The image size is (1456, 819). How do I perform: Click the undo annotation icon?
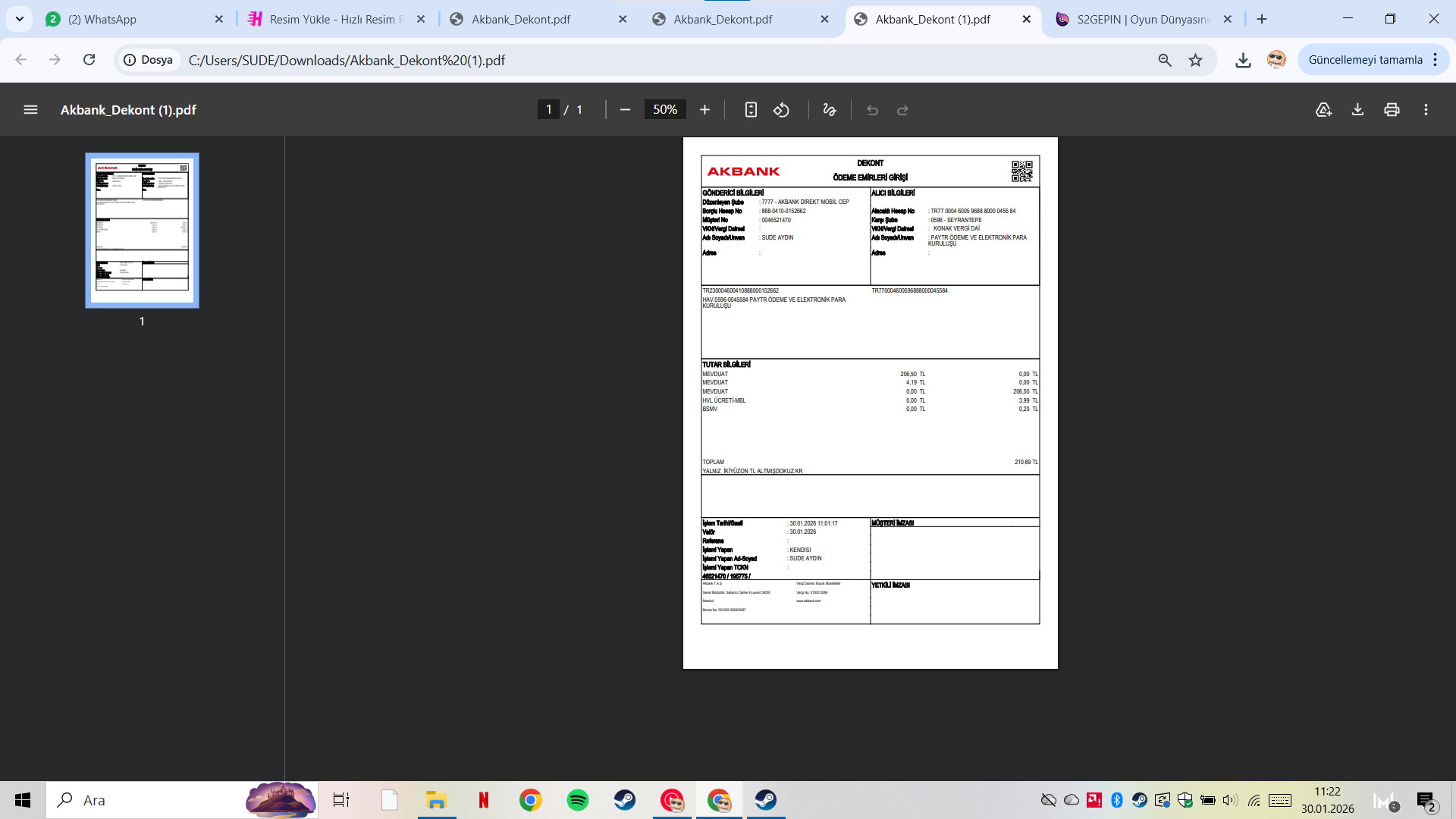coord(872,110)
